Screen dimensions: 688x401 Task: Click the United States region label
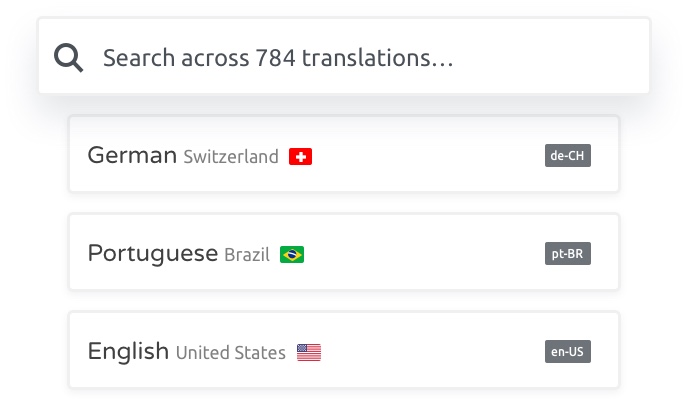[x=230, y=353]
